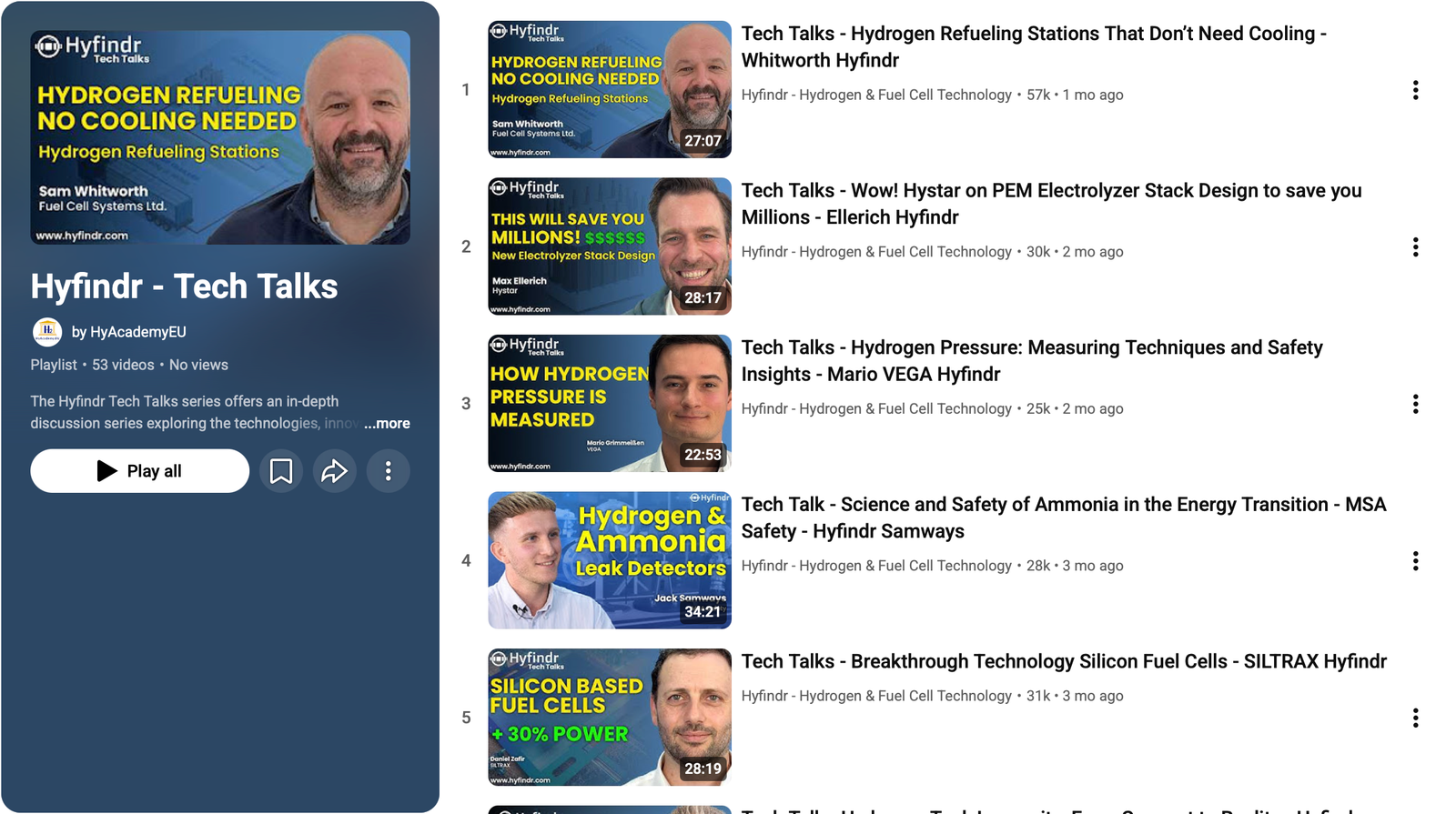Screen dimensions: 1456x814
Task: Click channel name under Silicon Fuel Cells video
Action: click(876, 696)
